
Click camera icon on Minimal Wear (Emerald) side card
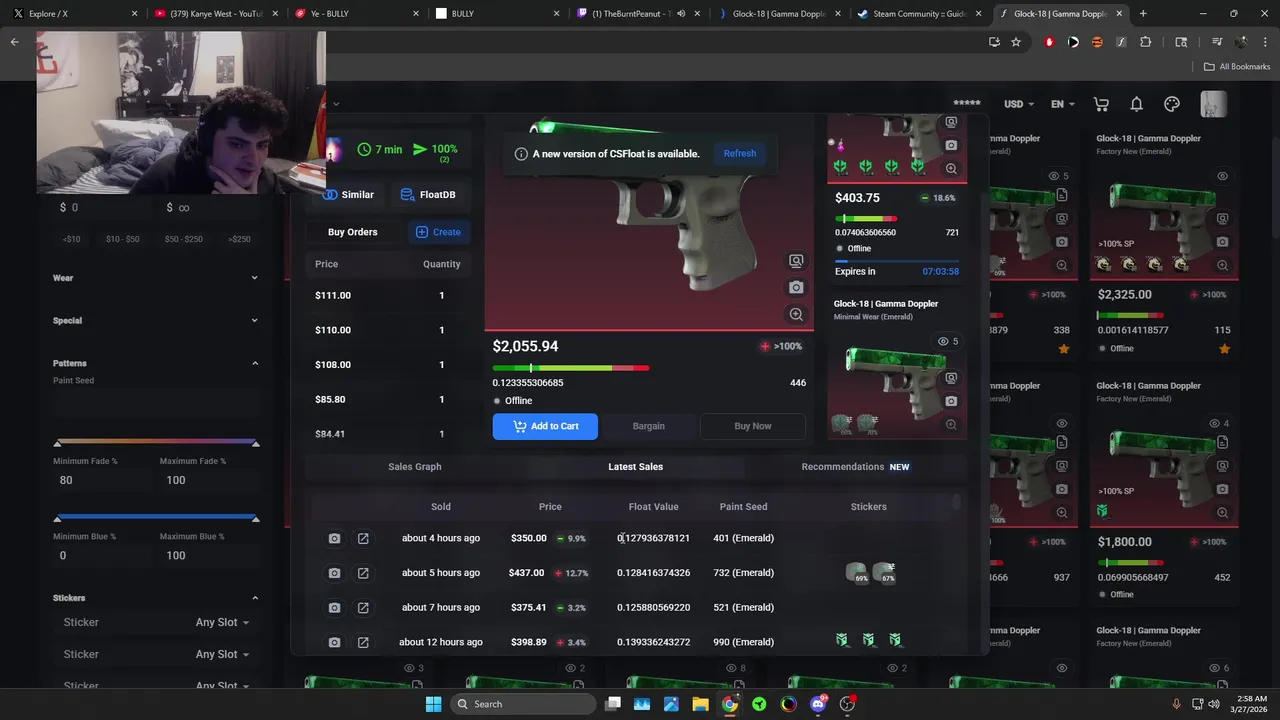951,401
